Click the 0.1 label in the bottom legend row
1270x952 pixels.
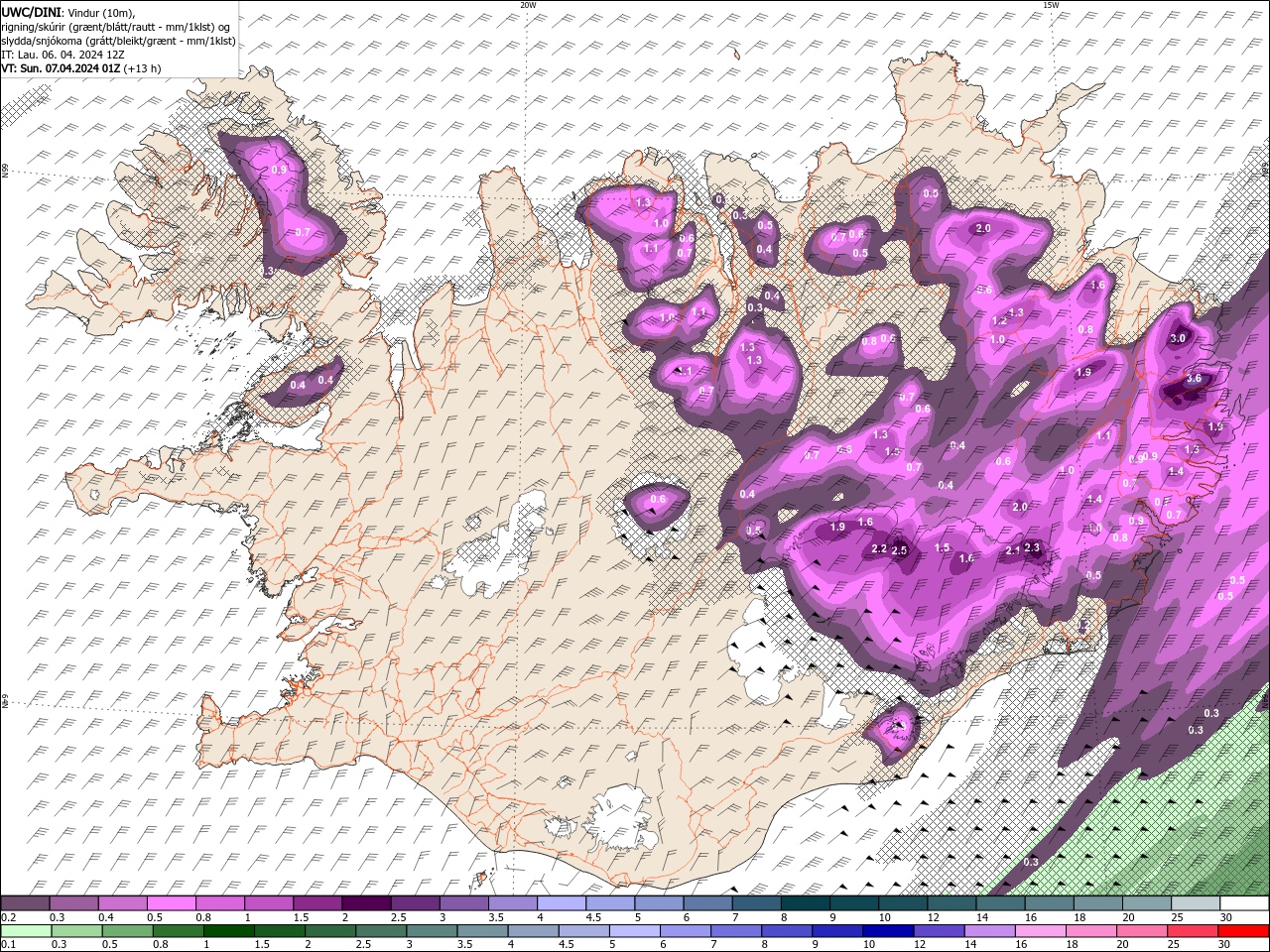(9, 945)
